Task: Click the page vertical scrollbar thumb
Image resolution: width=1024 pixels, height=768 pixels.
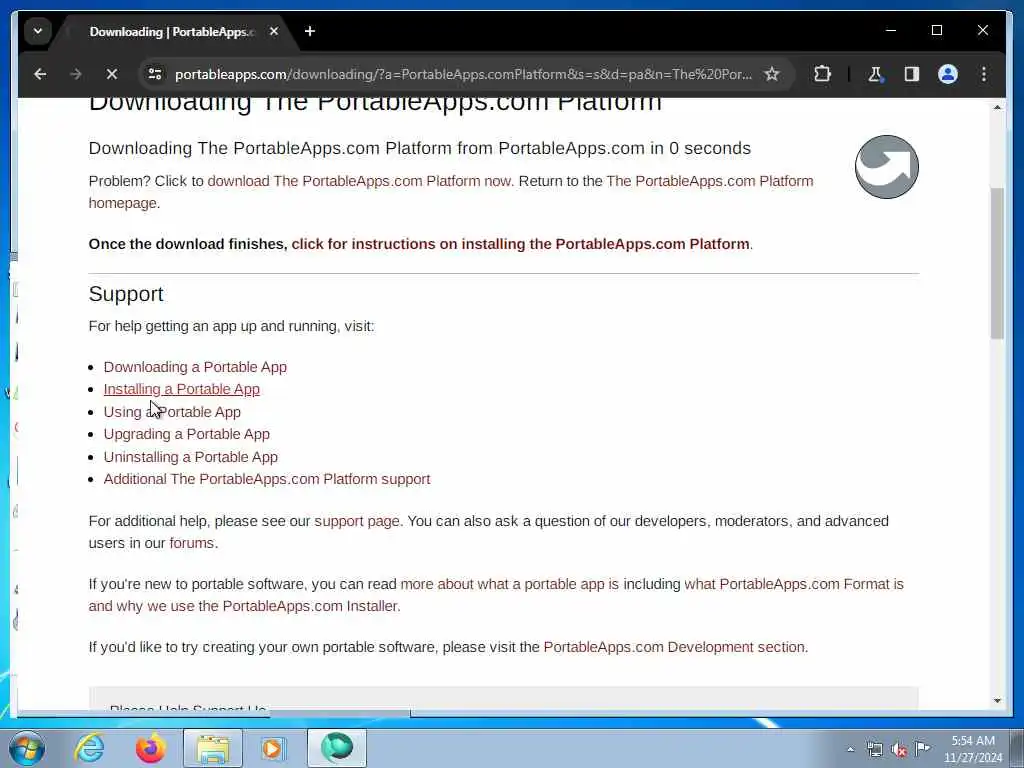Action: pos(997,263)
